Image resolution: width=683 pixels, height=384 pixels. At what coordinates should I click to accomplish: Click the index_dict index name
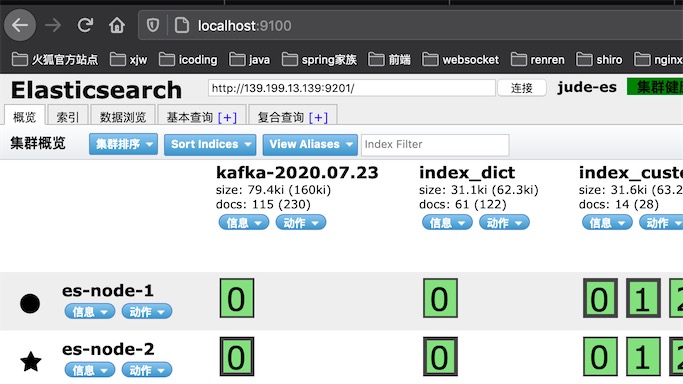(467, 173)
